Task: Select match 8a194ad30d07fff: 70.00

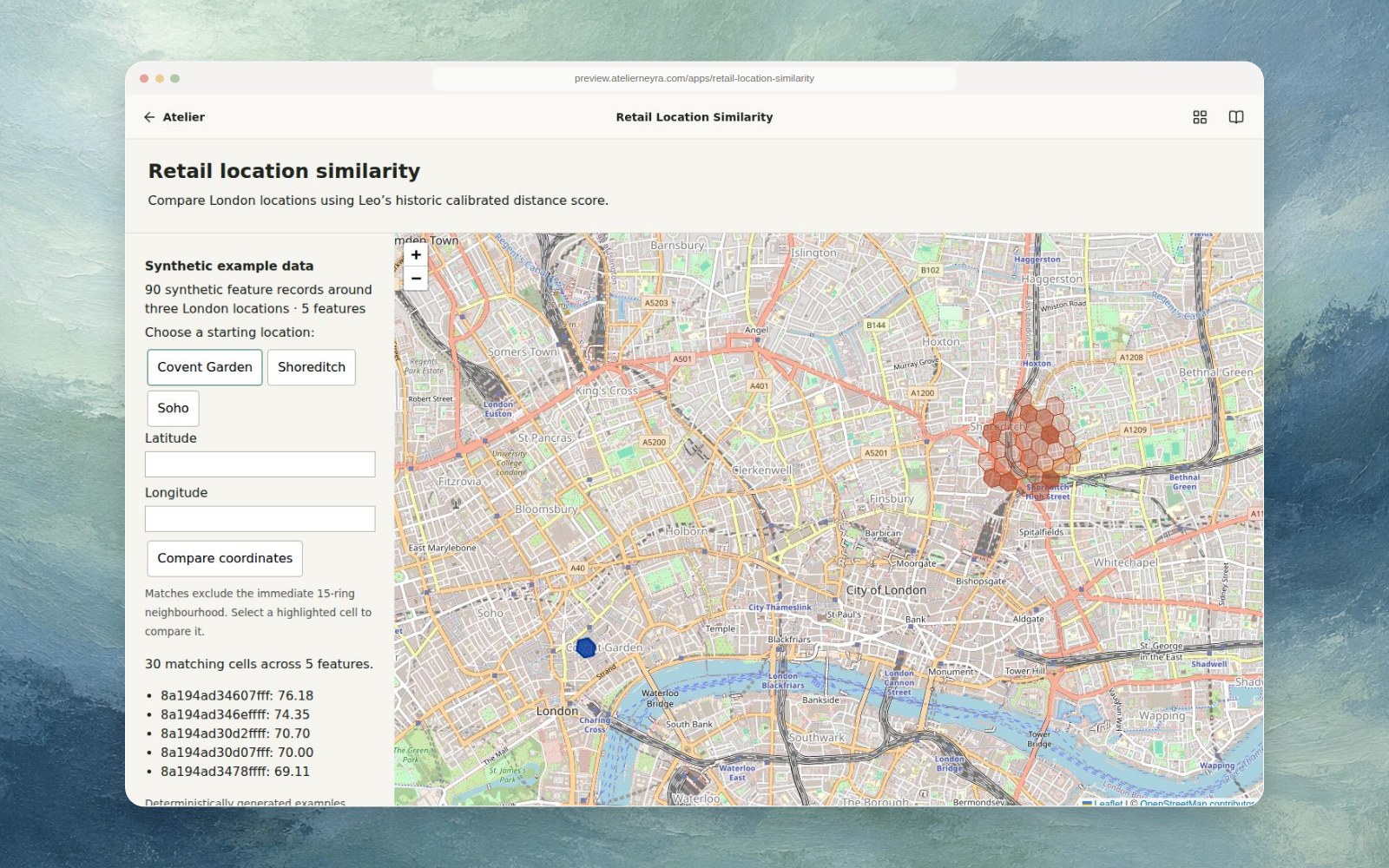Action: click(x=237, y=753)
